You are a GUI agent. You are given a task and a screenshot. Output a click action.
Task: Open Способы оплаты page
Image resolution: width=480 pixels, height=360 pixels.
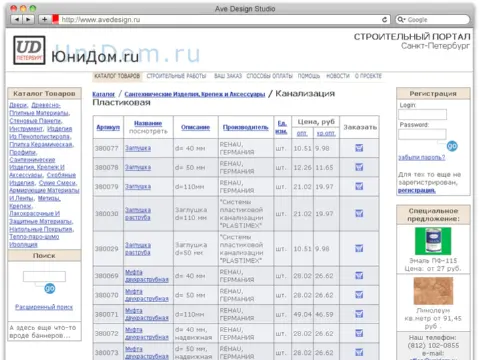click(269, 76)
